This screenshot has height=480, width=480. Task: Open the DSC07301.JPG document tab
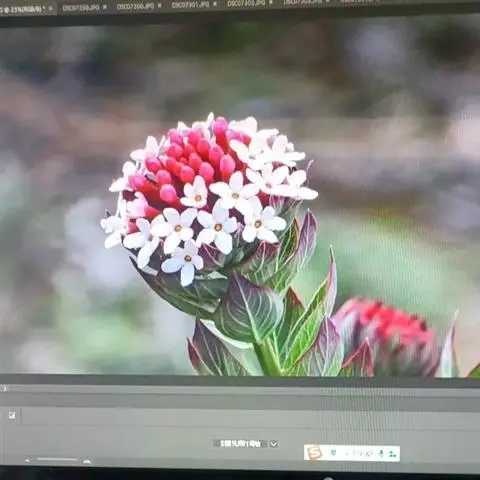[190, 5]
